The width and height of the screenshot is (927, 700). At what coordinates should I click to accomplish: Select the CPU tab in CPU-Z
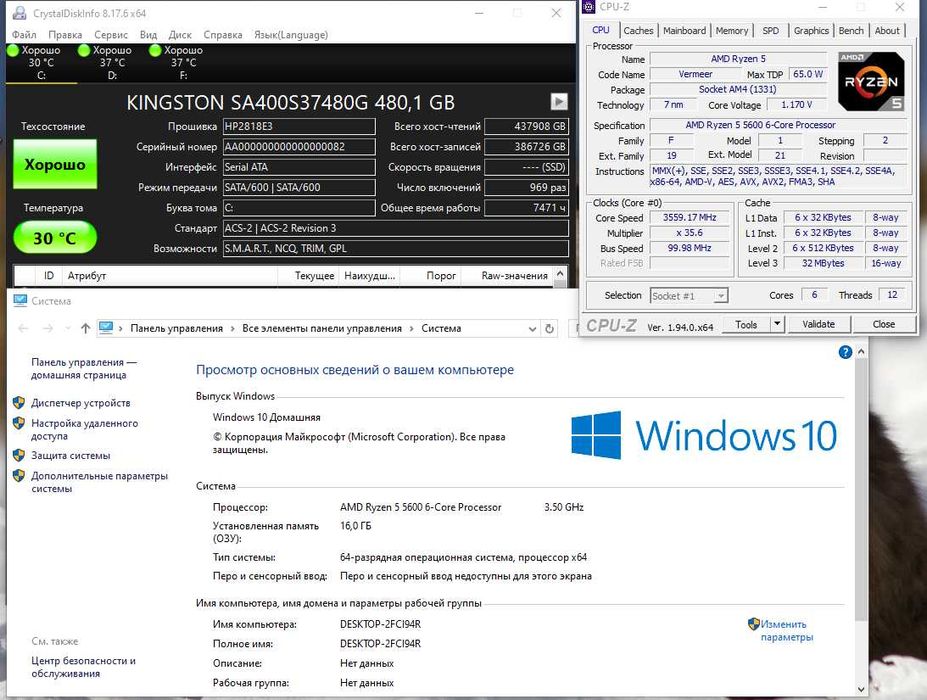pyautogui.click(x=601, y=30)
